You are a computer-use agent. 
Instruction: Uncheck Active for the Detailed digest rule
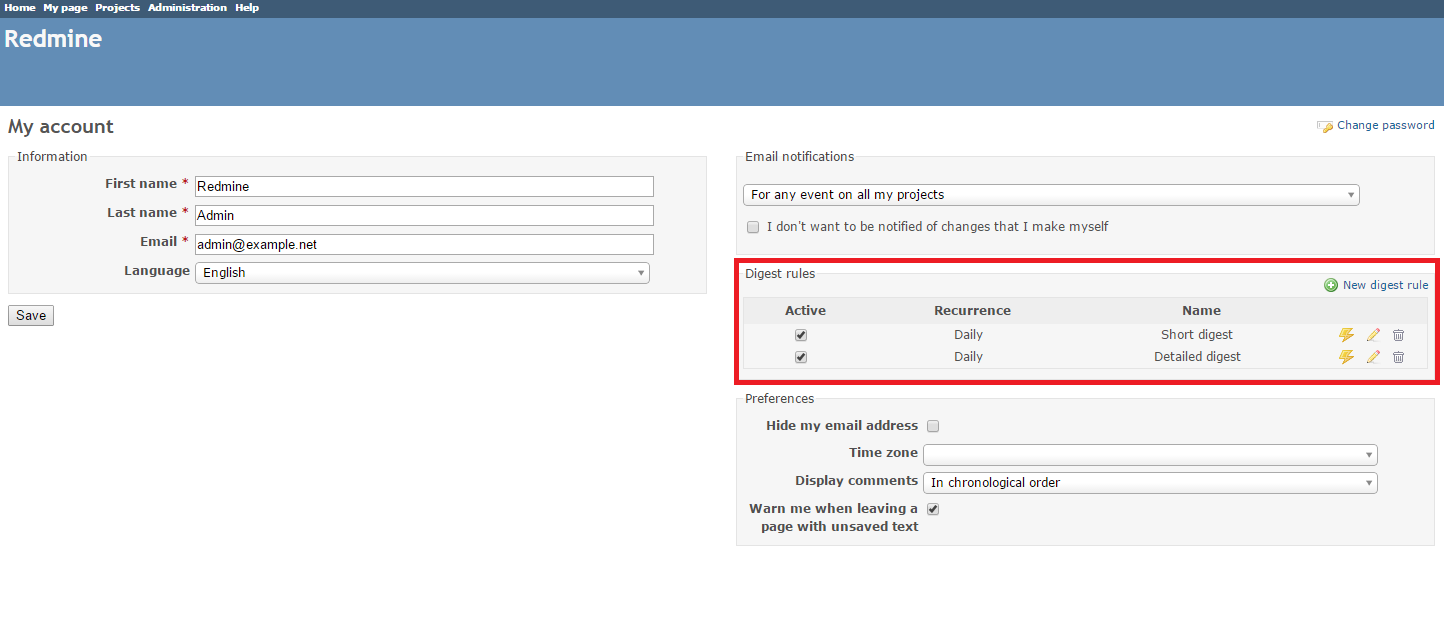pyautogui.click(x=801, y=357)
